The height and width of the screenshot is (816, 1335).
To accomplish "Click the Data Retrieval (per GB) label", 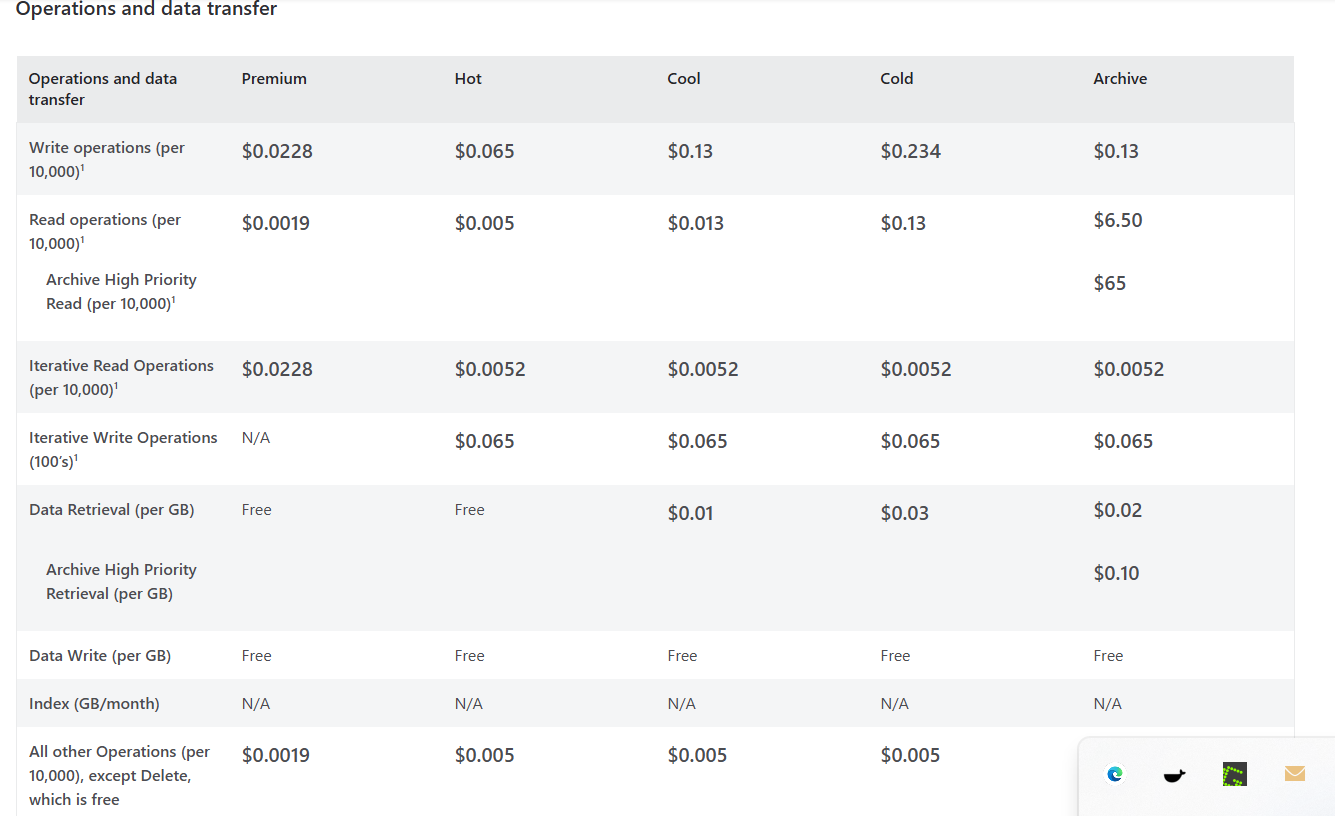I will point(112,509).
